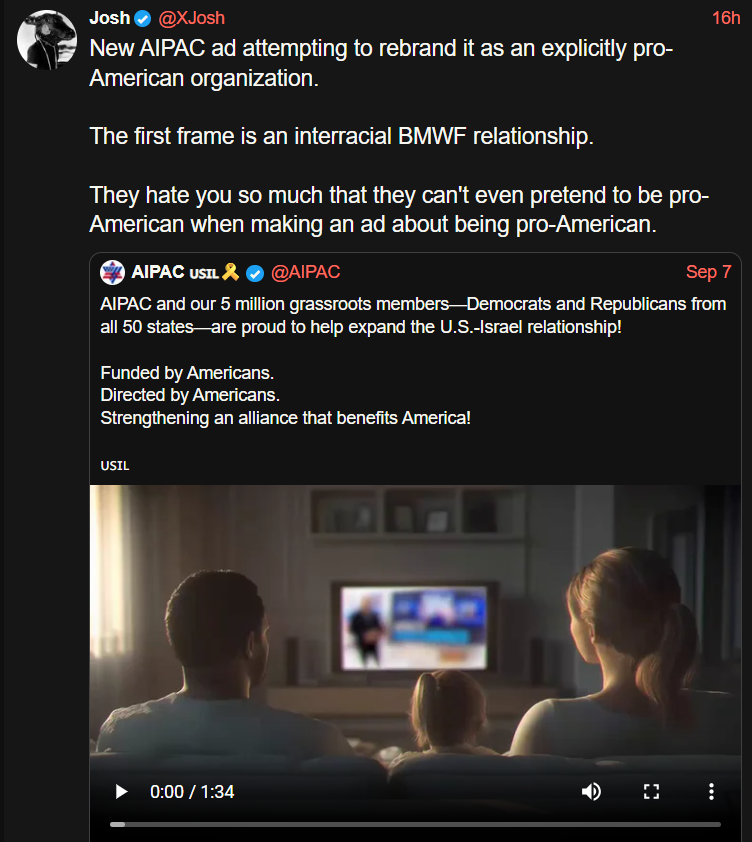Mute the video with the speaker icon
This screenshot has width=752, height=842.
pyautogui.click(x=591, y=792)
